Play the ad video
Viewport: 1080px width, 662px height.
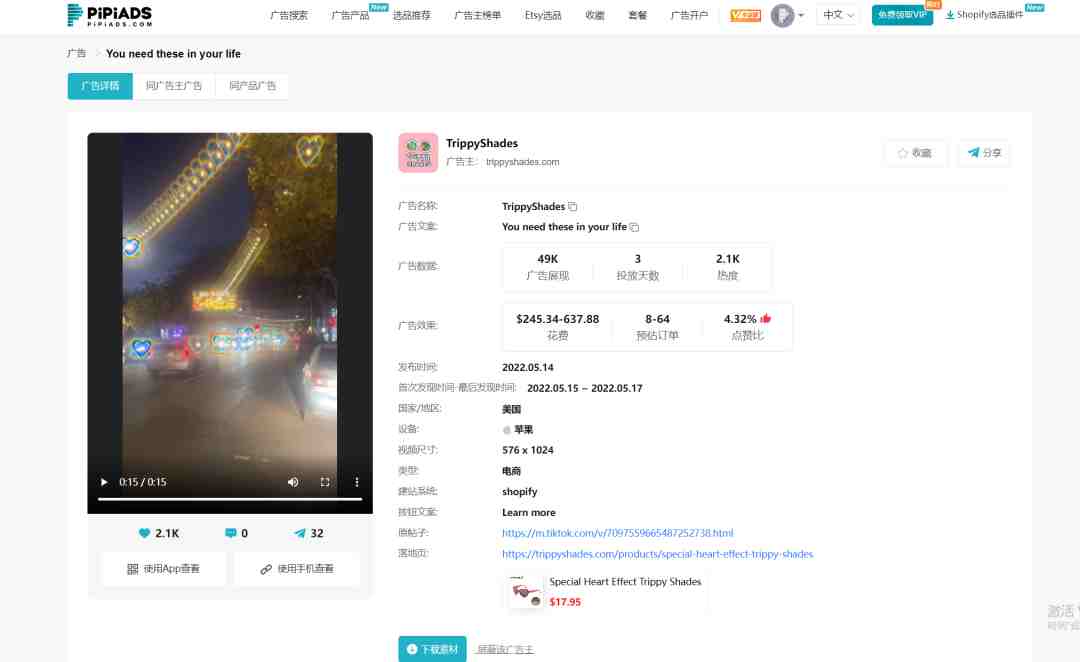pyautogui.click(x=104, y=482)
